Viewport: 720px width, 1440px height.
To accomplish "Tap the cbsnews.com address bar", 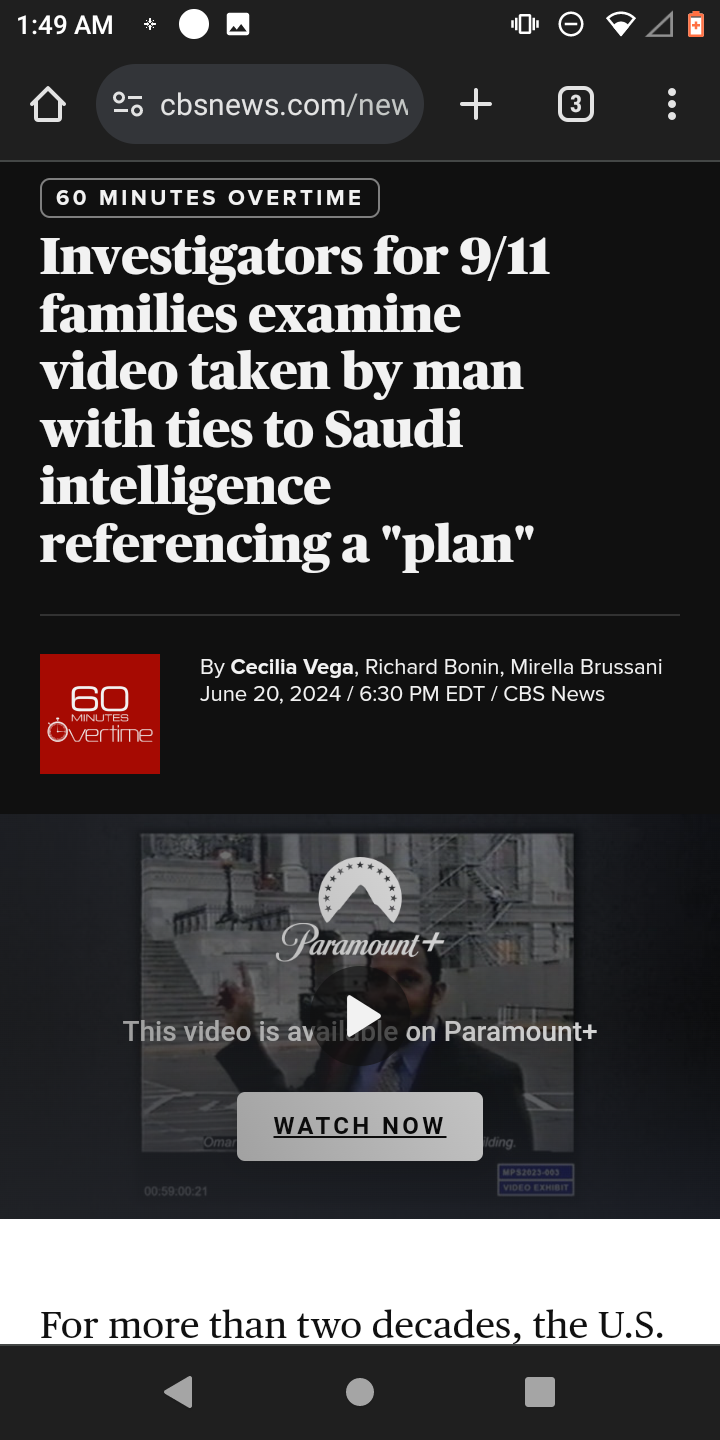I will tap(260, 104).
